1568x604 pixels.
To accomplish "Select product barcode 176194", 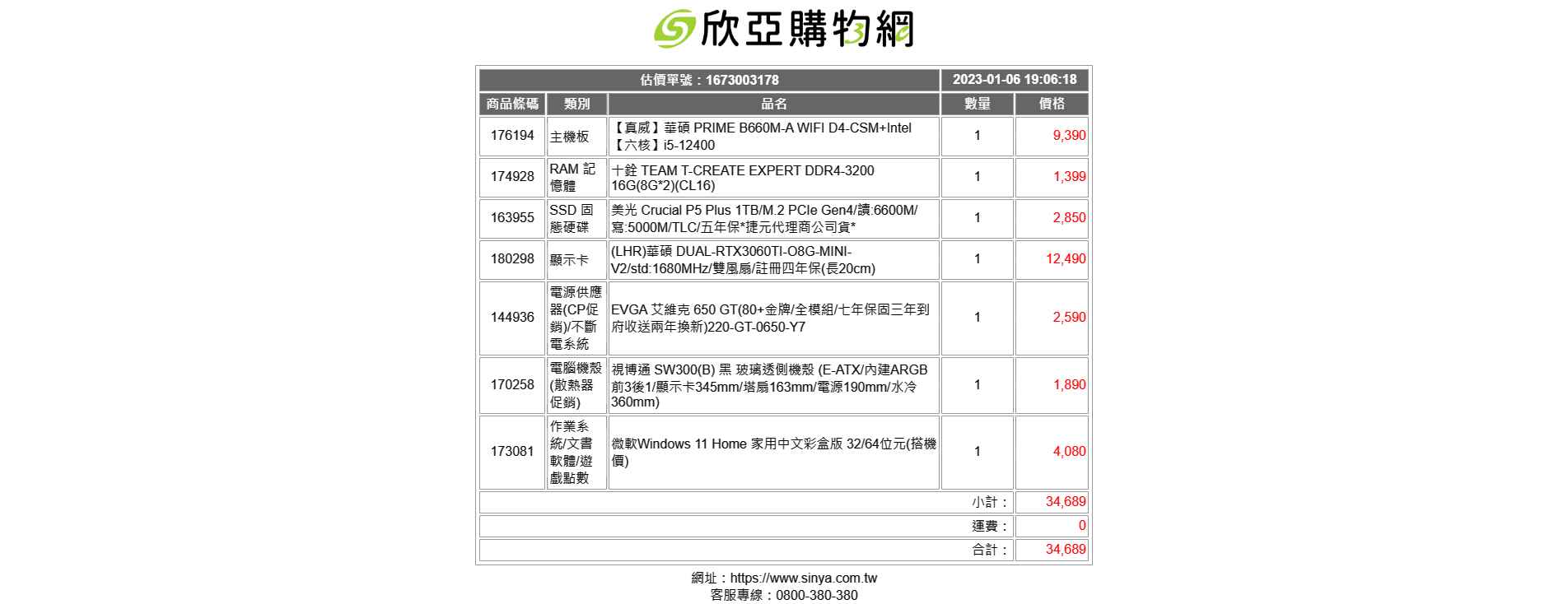I will (512, 136).
